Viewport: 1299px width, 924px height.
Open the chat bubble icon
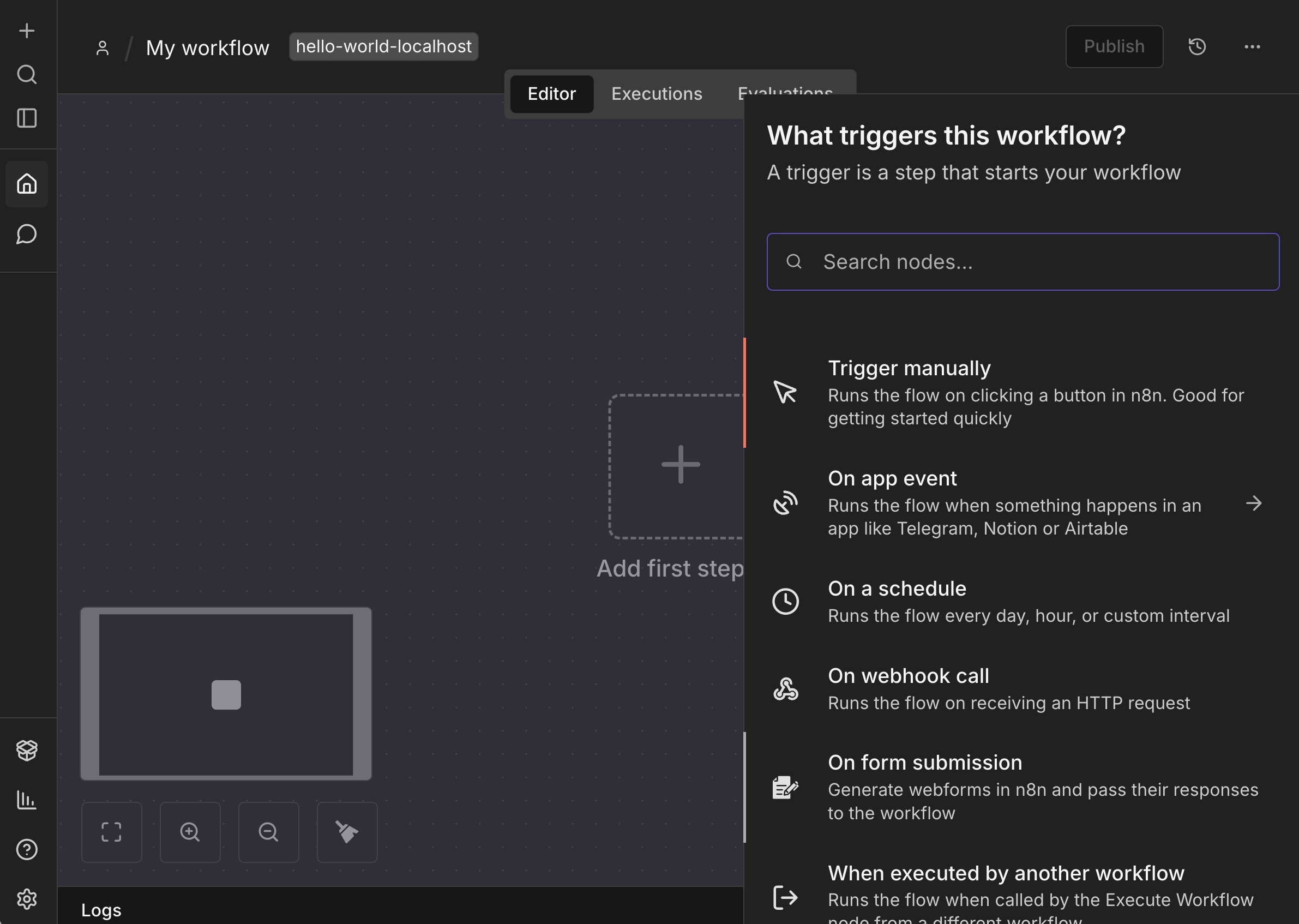pos(27,235)
